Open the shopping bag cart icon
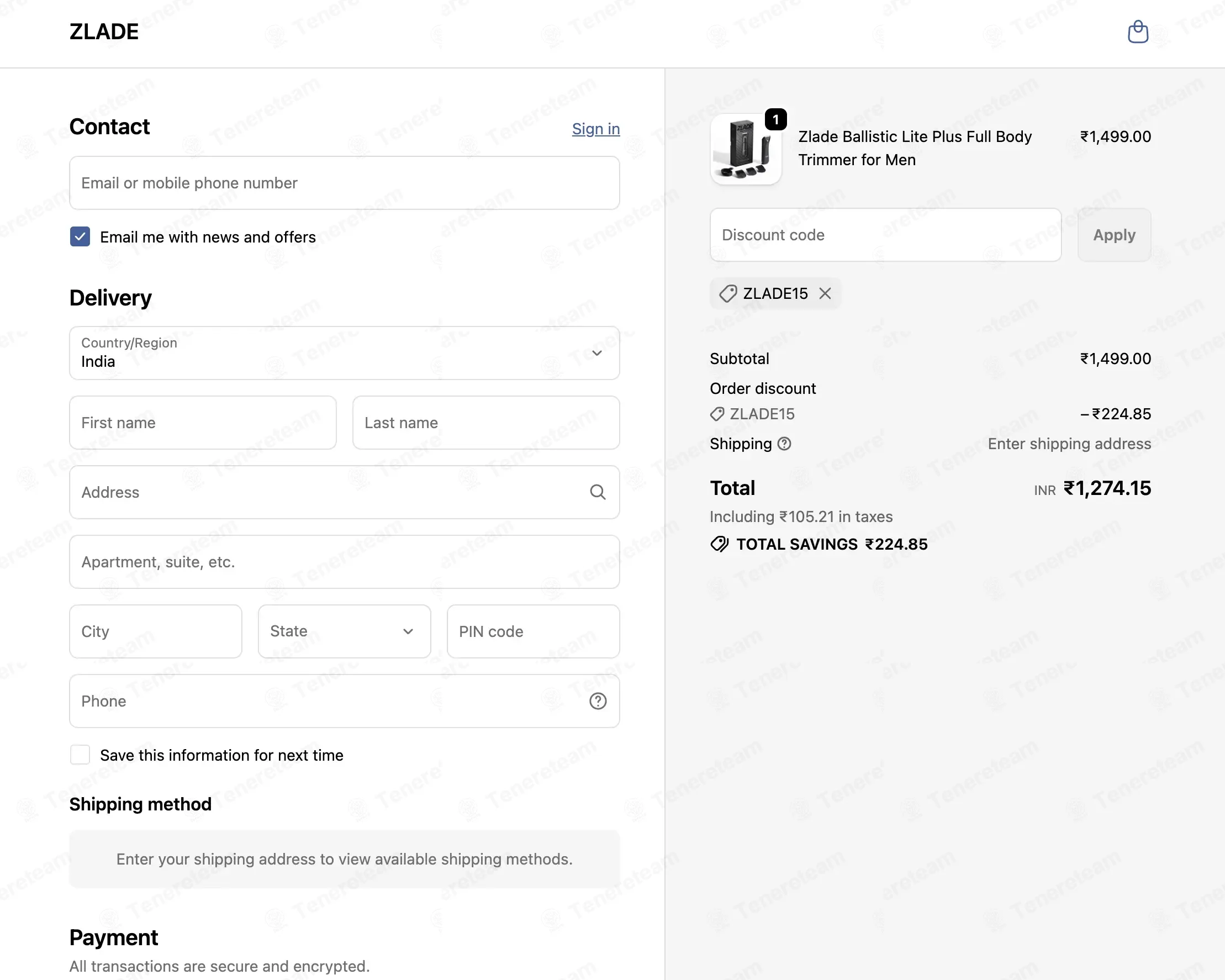Image resolution: width=1225 pixels, height=980 pixels. pos(1138,32)
